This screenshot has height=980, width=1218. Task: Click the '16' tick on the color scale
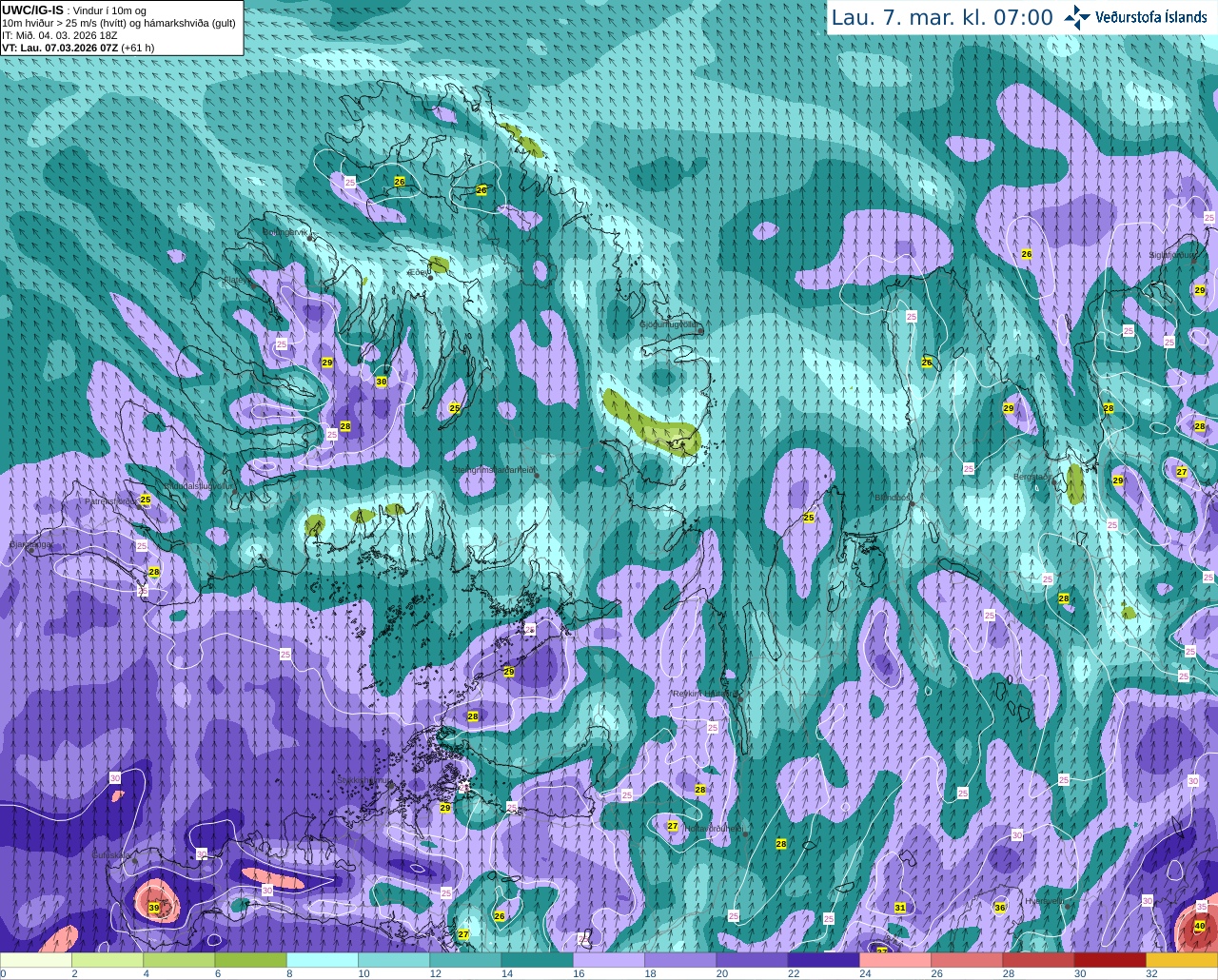(579, 973)
